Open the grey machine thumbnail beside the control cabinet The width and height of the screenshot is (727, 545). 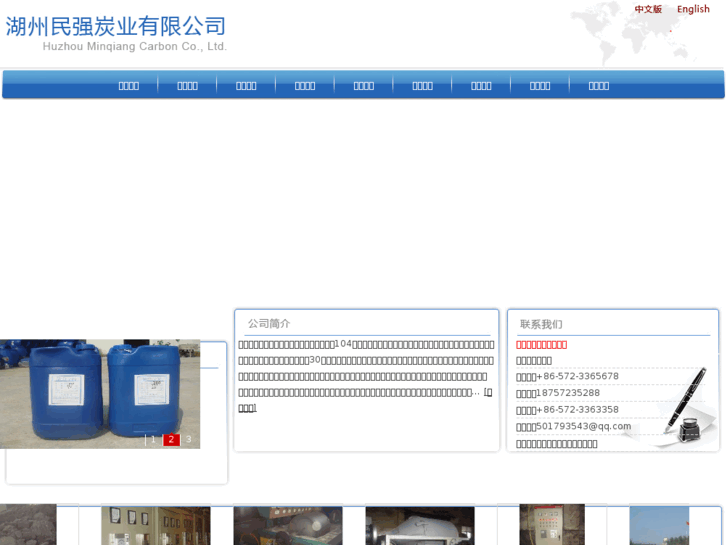coord(420,526)
